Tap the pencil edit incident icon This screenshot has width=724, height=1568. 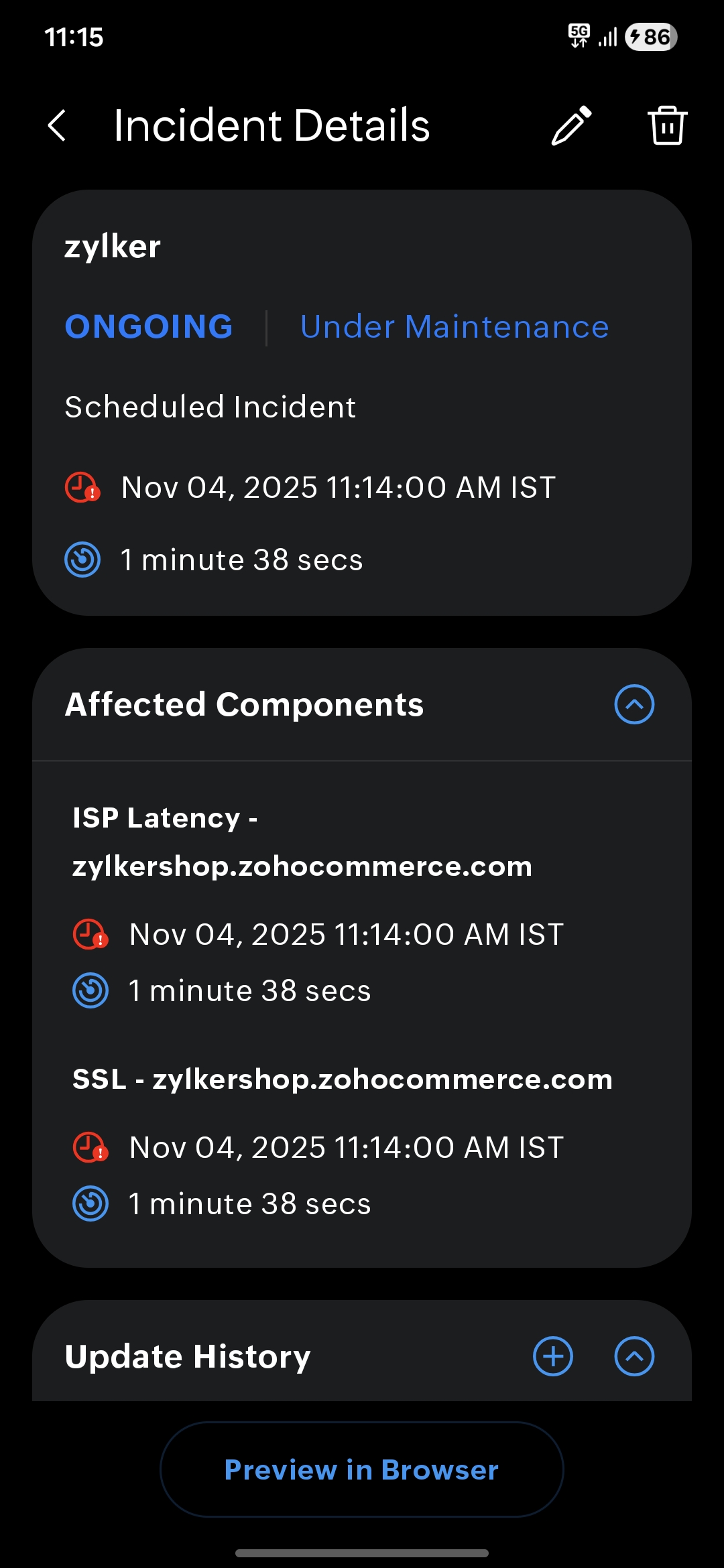point(571,125)
